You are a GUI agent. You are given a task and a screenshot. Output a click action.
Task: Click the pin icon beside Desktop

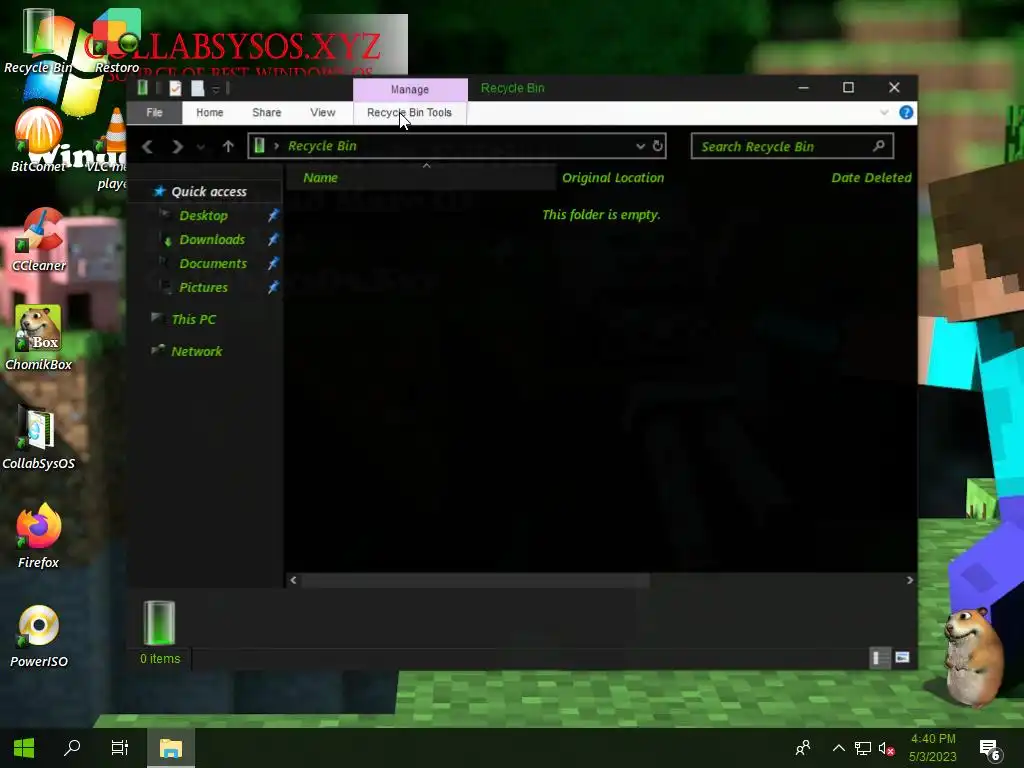(273, 215)
